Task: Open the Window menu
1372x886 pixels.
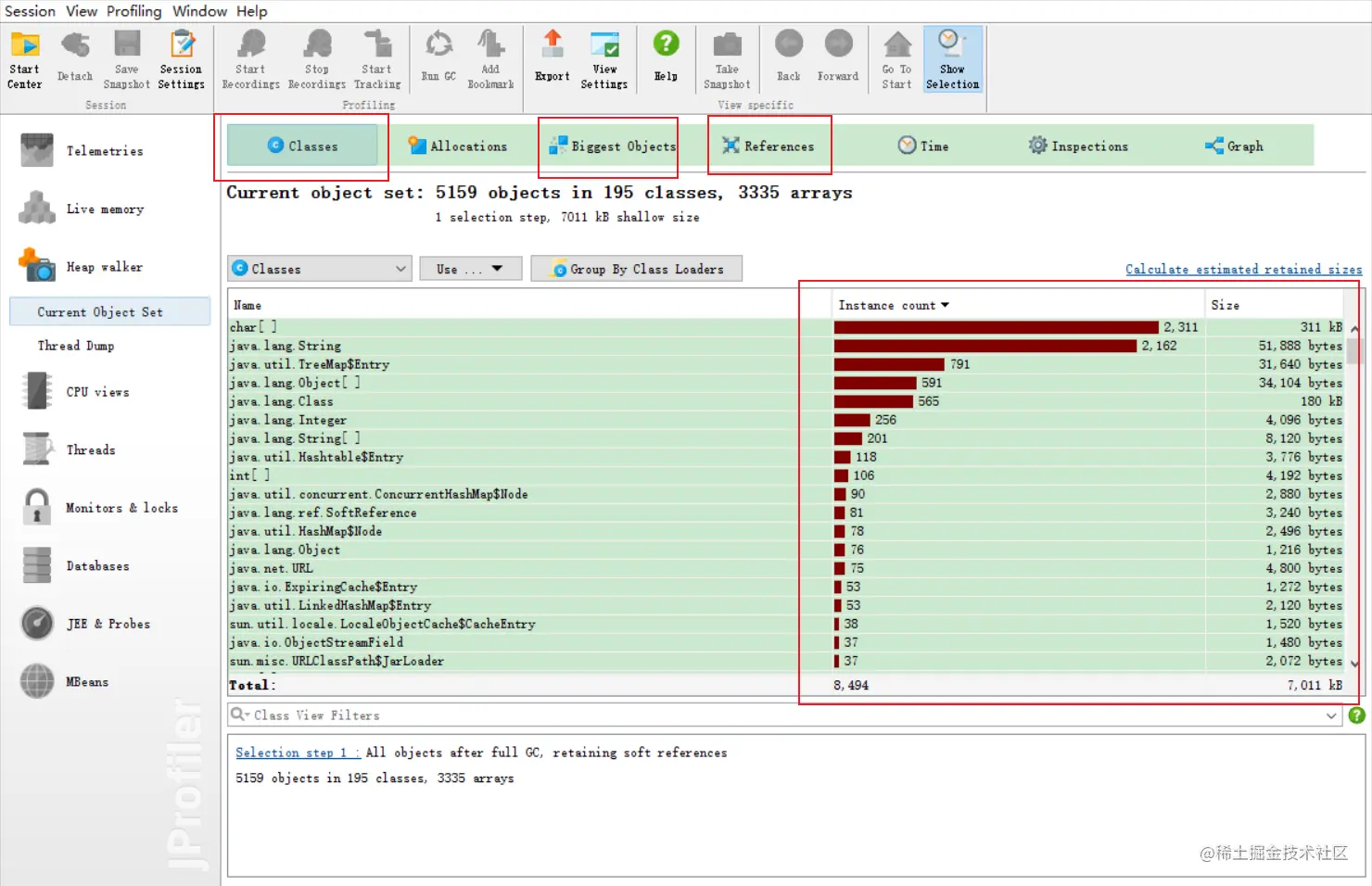Action: [x=199, y=11]
